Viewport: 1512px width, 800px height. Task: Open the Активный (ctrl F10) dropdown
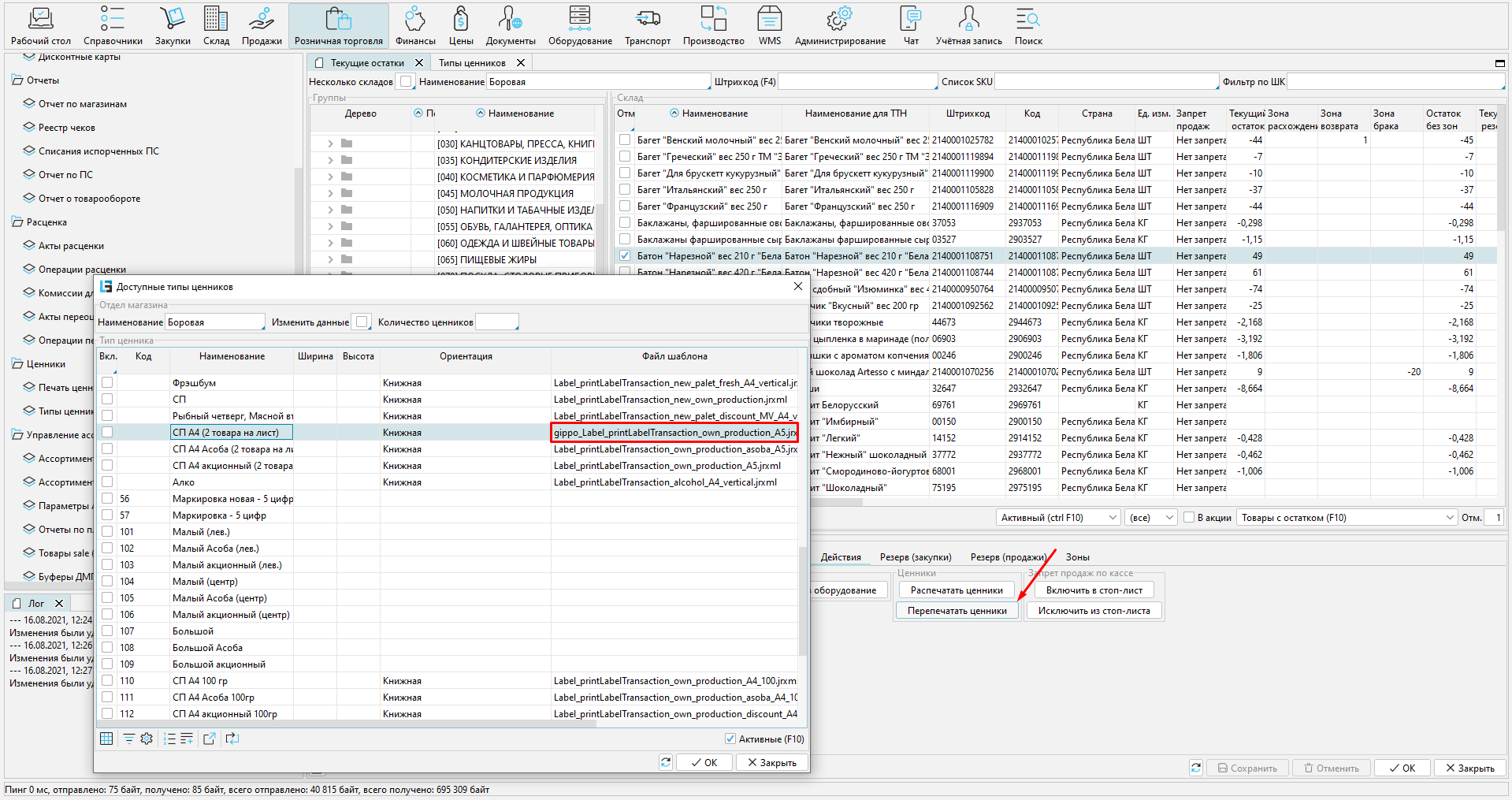pos(1058,518)
